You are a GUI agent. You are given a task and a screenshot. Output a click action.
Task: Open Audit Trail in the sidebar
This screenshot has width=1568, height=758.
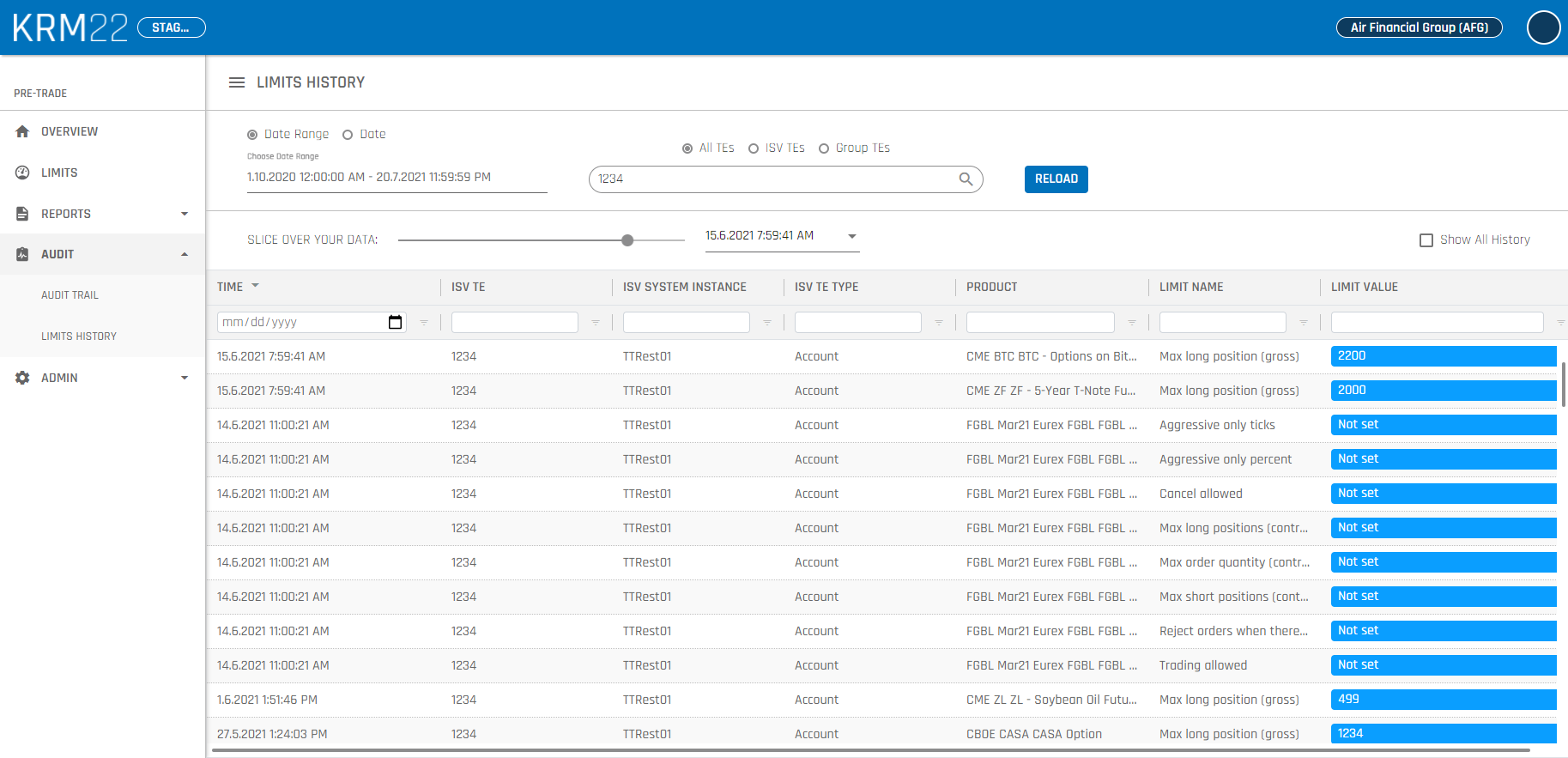pyautogui.click(x=70, y=295)
